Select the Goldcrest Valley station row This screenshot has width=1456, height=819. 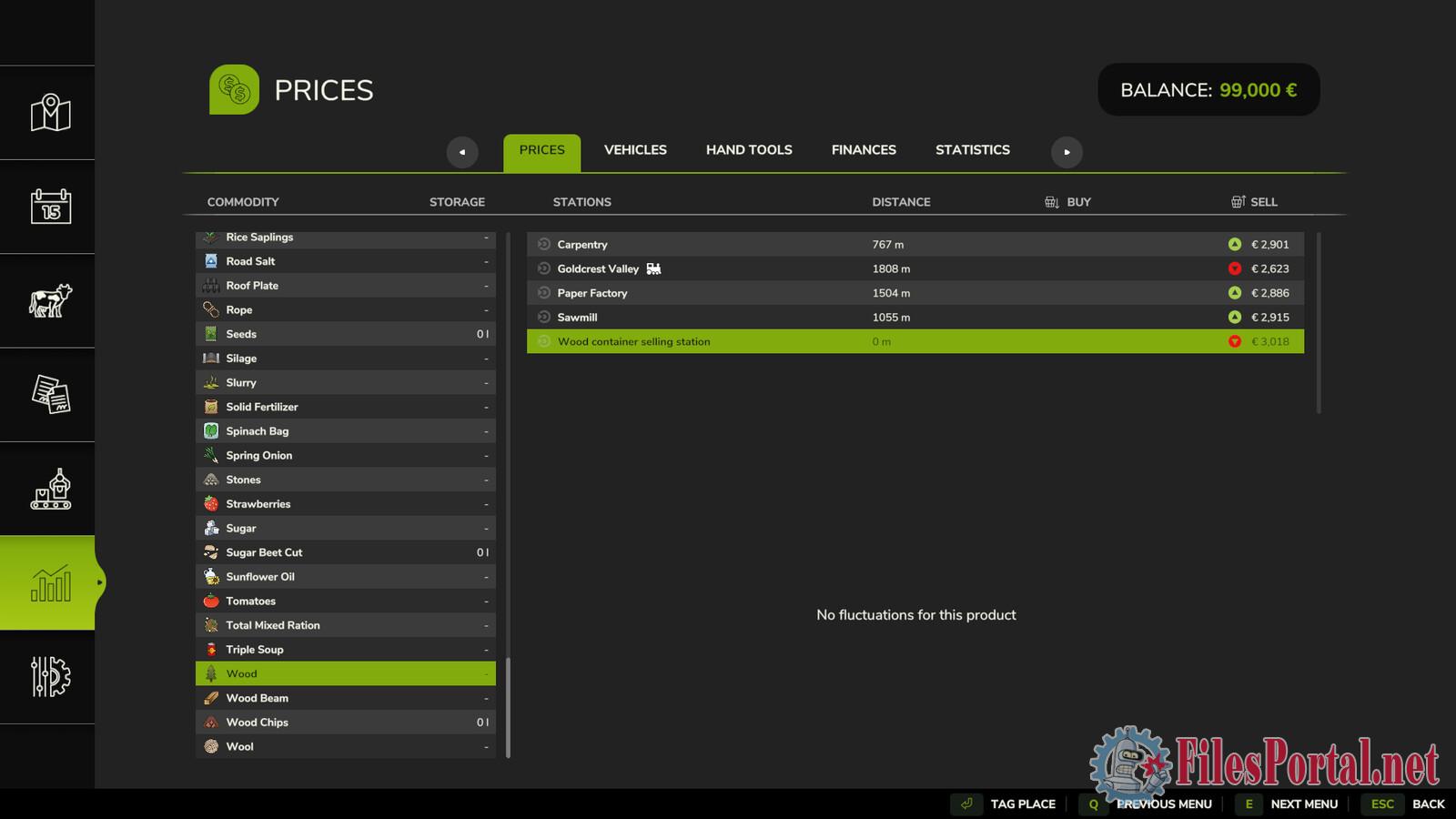[x=915, y=268]
